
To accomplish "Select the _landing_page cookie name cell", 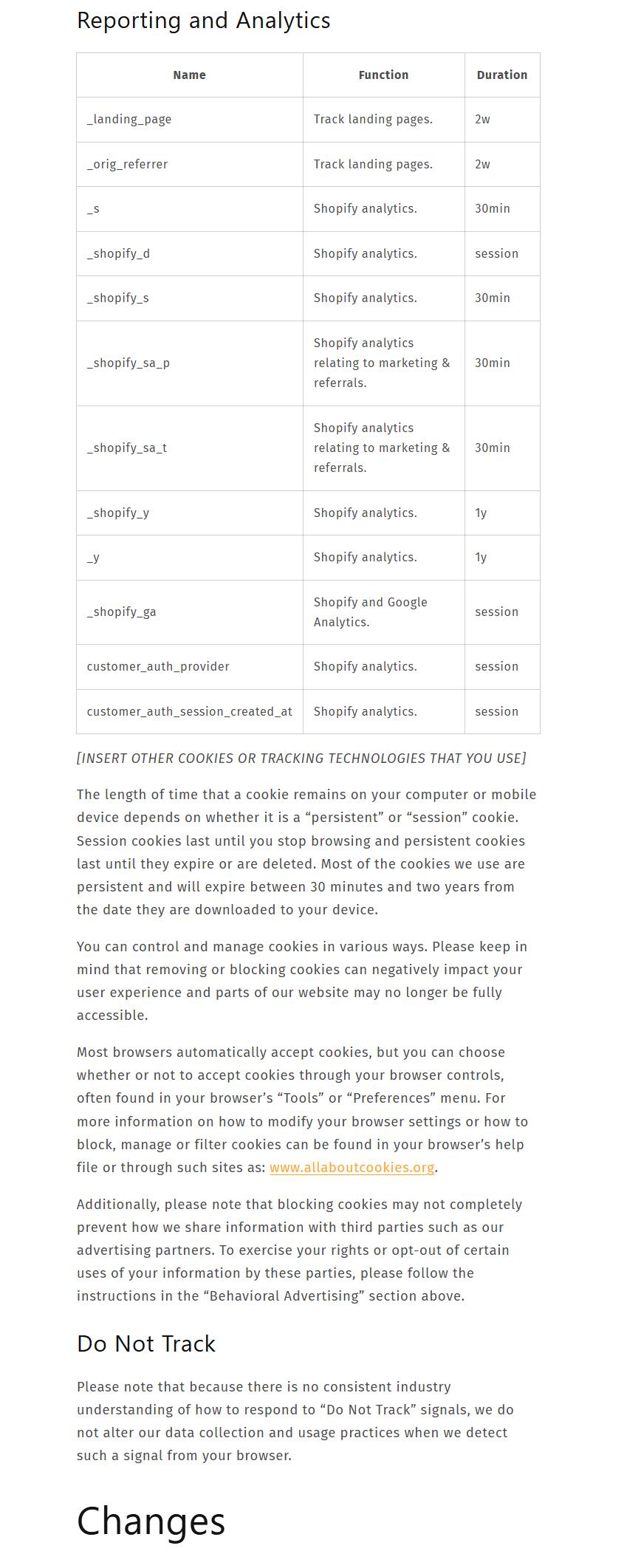I will pyautogui.click(x=129, y=120).
